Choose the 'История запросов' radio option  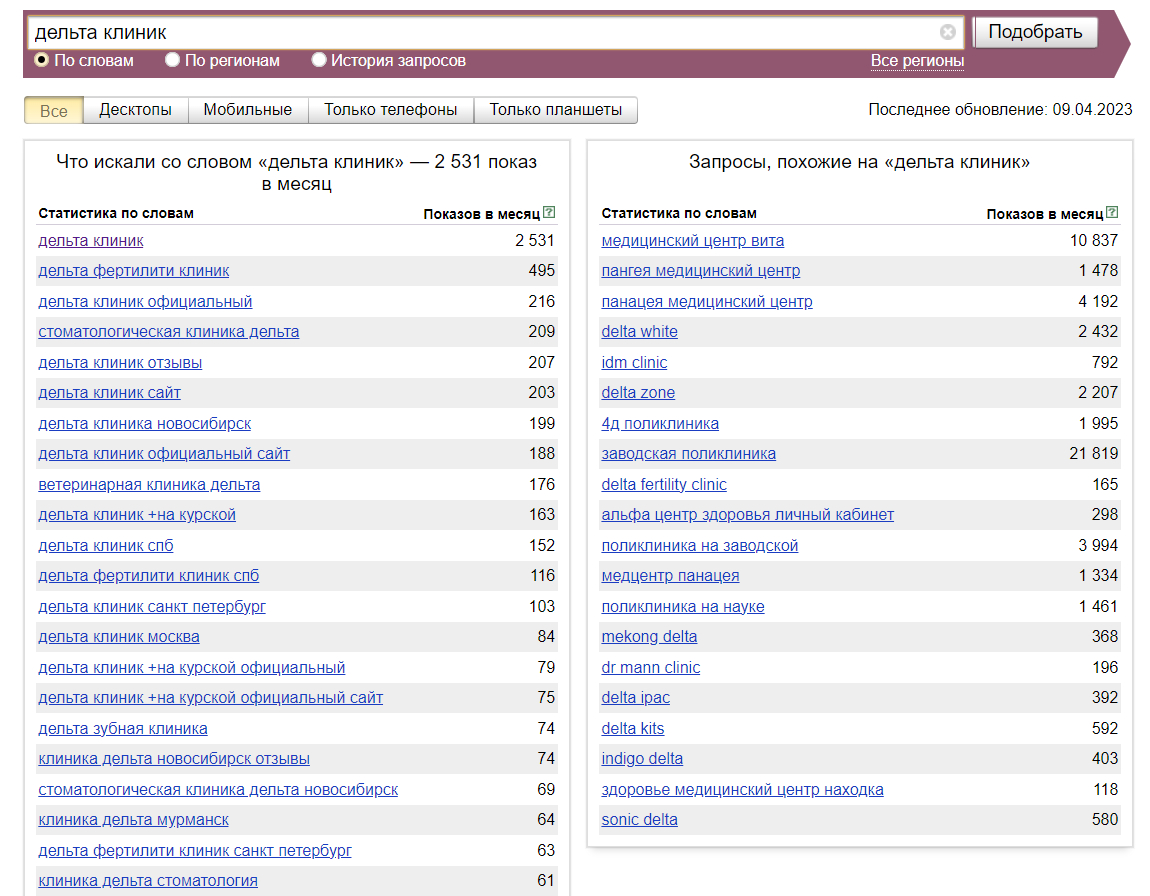pyautogui.click(x=319, y=60)
